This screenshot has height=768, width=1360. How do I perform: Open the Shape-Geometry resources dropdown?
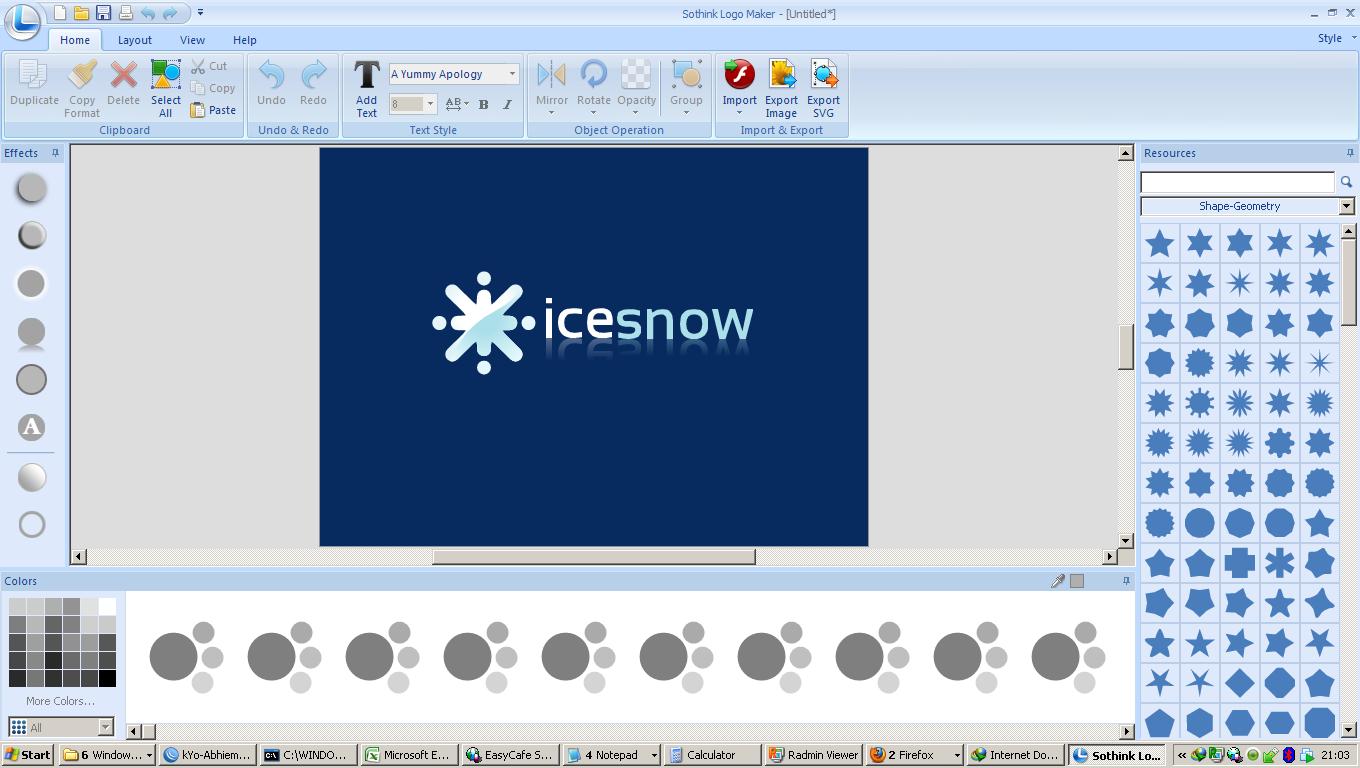1346,206
